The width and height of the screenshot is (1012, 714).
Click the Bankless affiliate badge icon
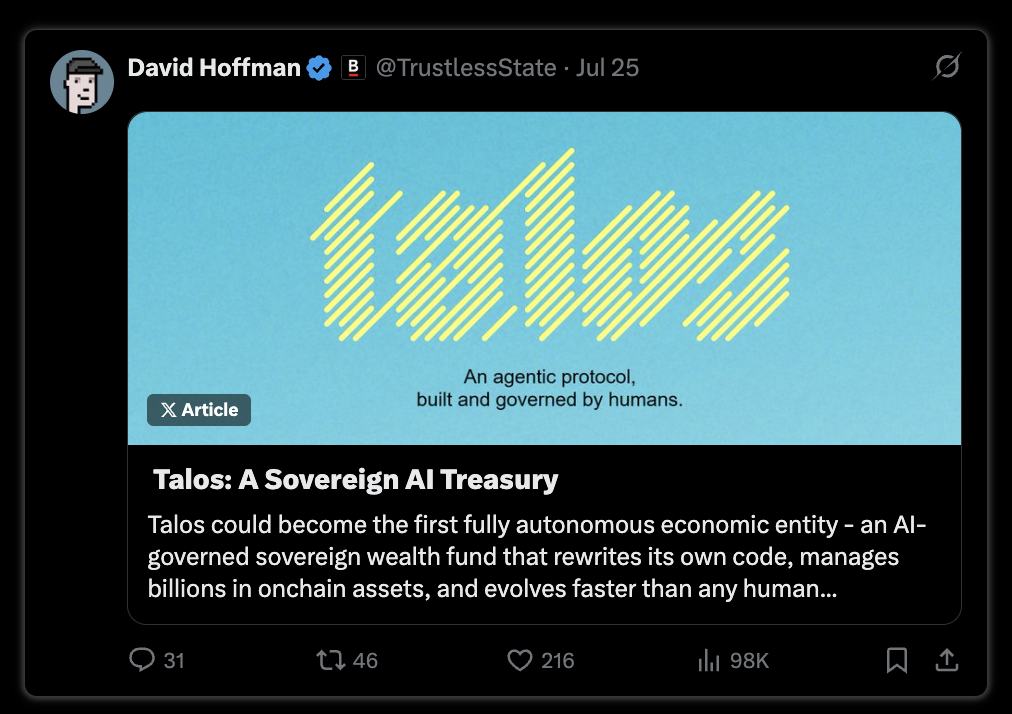(x=353, y=68)
